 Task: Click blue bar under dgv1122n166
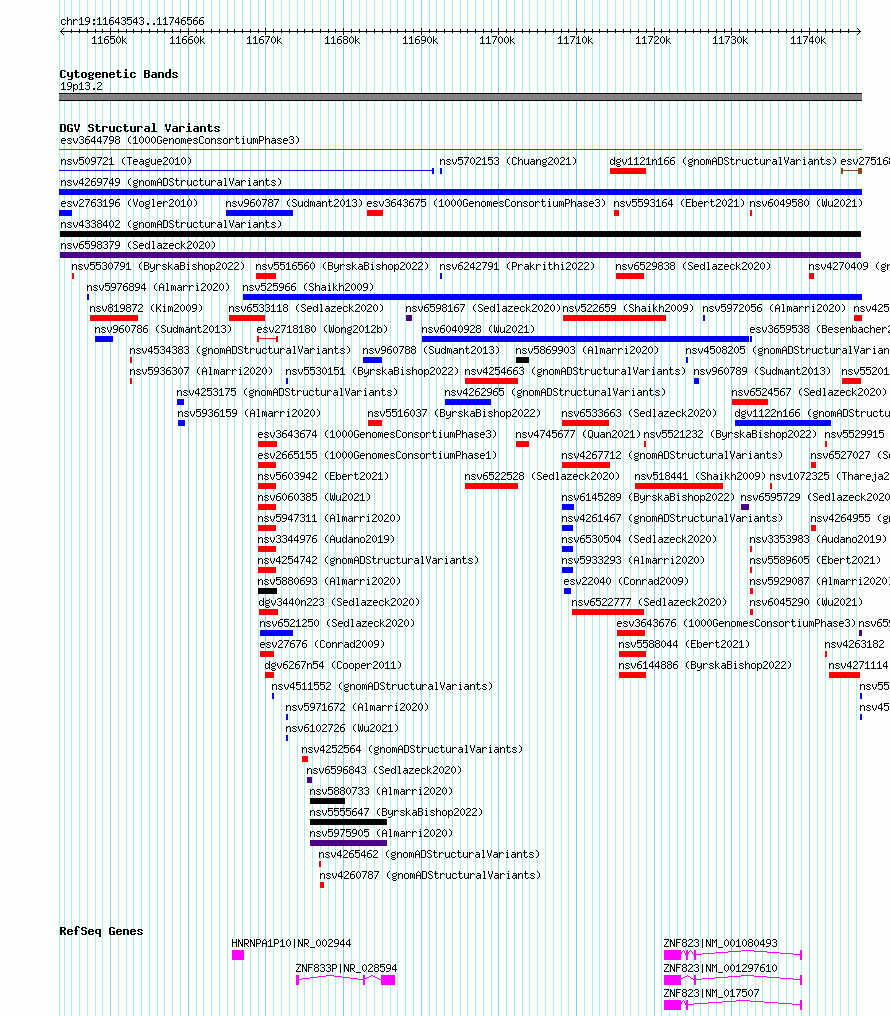click(x=782, y=423)
